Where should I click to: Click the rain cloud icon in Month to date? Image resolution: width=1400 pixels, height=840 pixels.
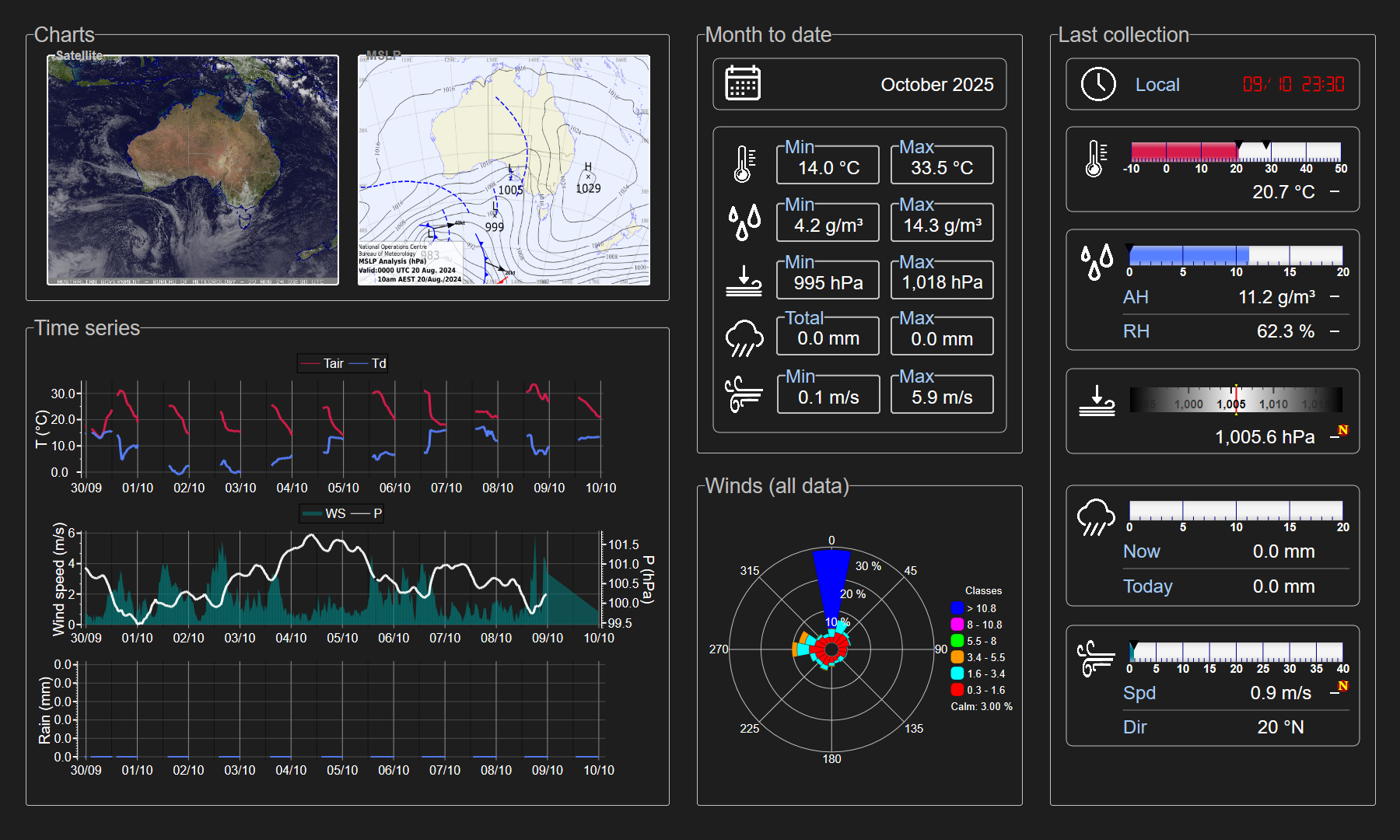744,338
